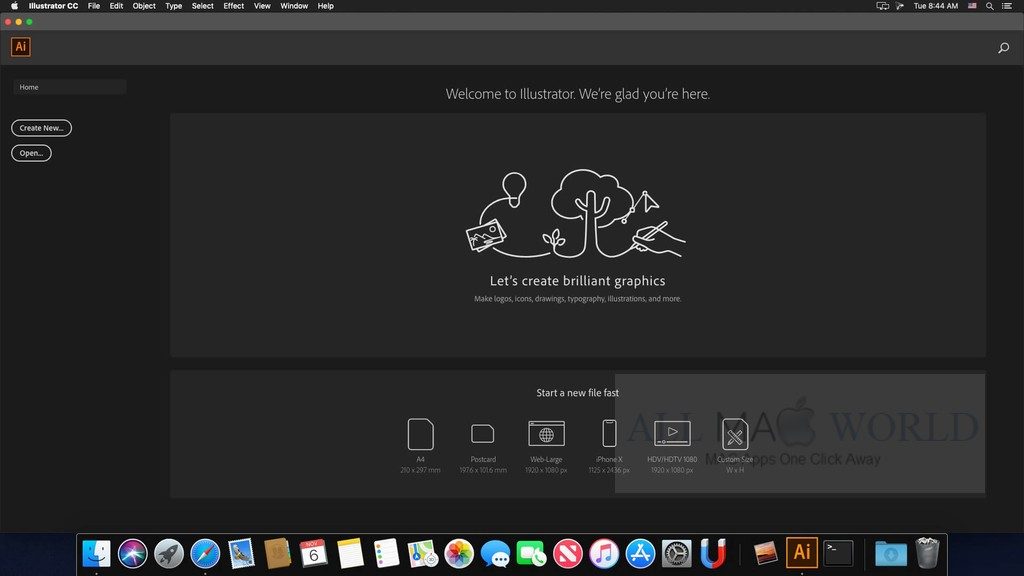The image size is (1024, 576).
Task: Open Messages from the dock
Action: 495,554
